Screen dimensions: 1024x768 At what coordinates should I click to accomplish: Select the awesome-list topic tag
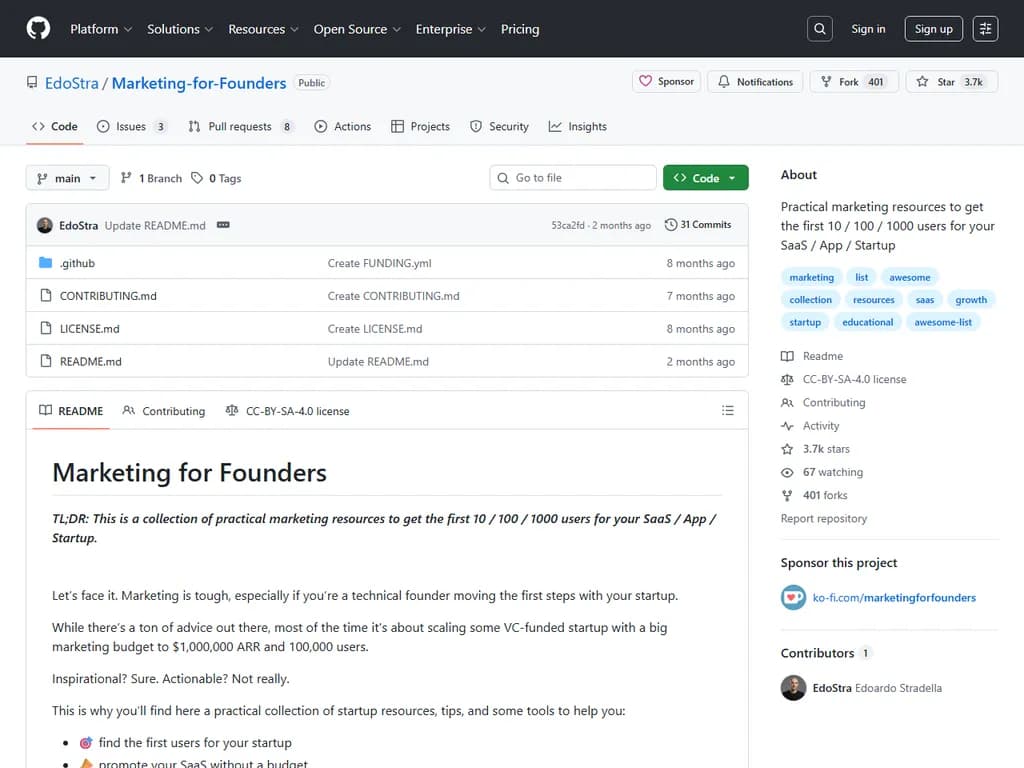pos(942,322)
